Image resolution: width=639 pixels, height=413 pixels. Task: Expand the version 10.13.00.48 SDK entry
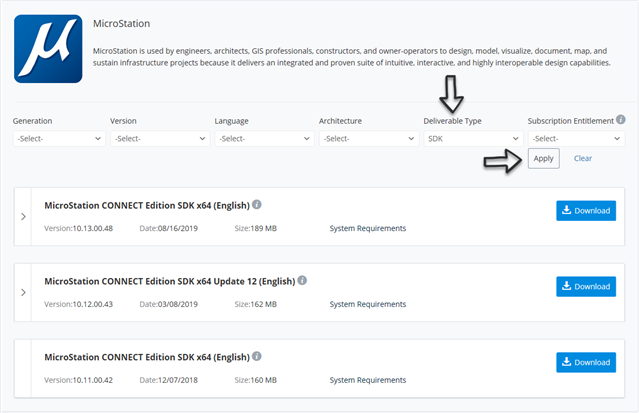click(23, 216)
